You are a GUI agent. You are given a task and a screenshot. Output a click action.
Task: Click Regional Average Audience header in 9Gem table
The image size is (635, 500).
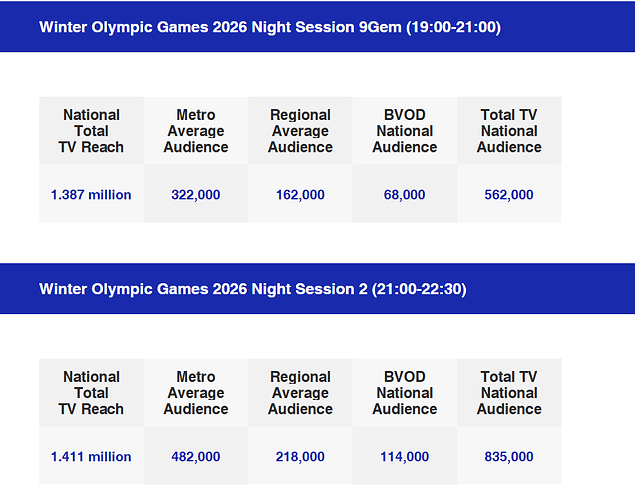pos(300,131)
